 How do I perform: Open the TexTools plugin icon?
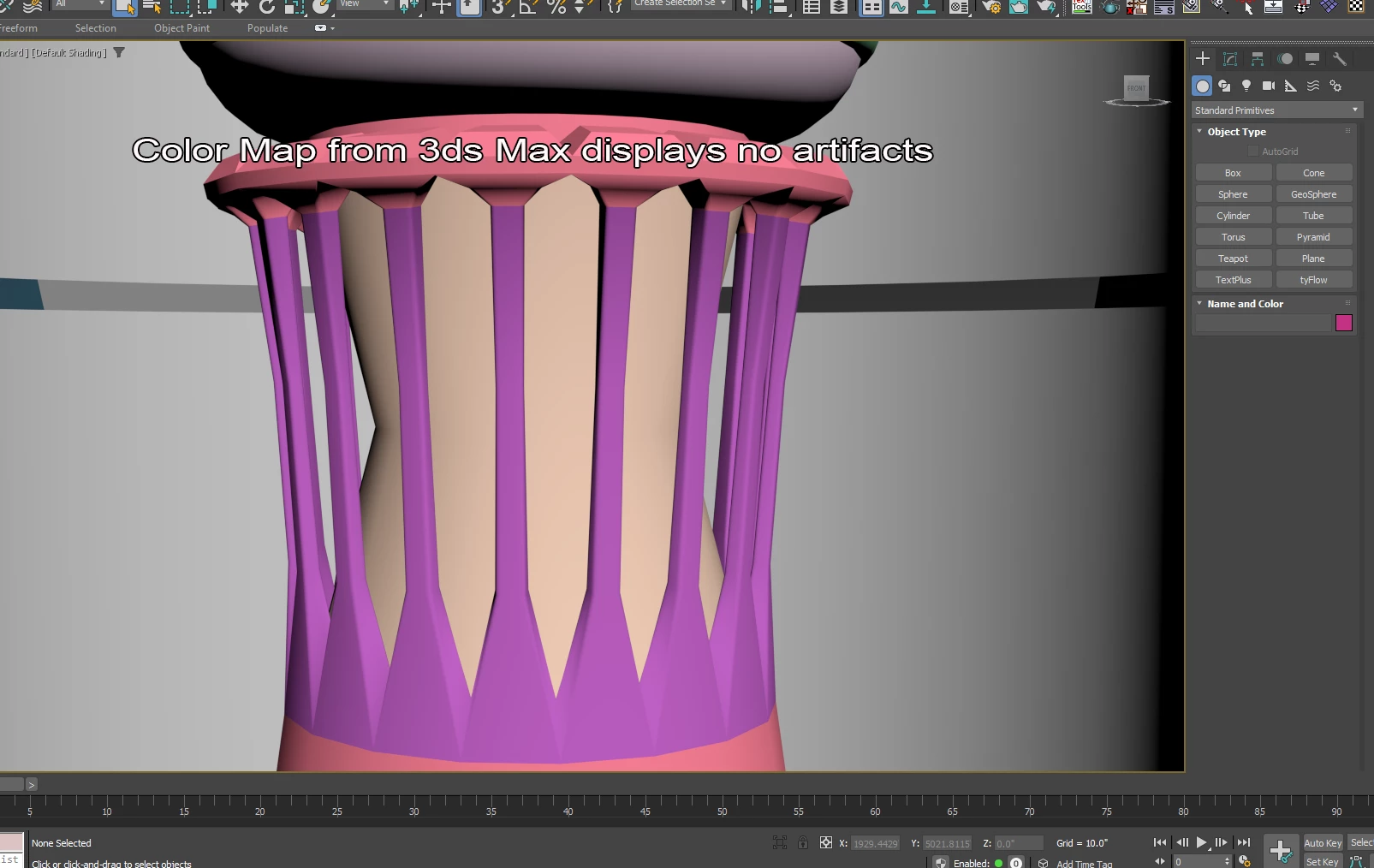[x=1082, y=7]
